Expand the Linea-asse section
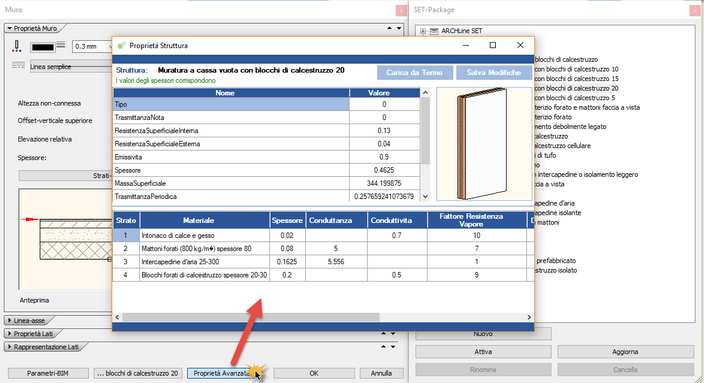 (x=9, y=321)
